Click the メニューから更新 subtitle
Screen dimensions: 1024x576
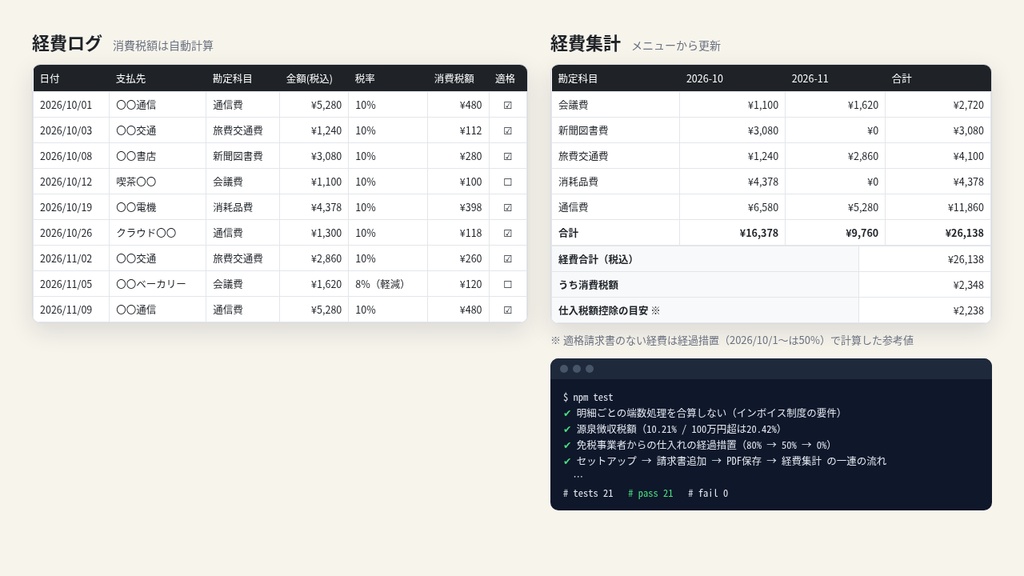pyautogui.click(x=675, y=46)
